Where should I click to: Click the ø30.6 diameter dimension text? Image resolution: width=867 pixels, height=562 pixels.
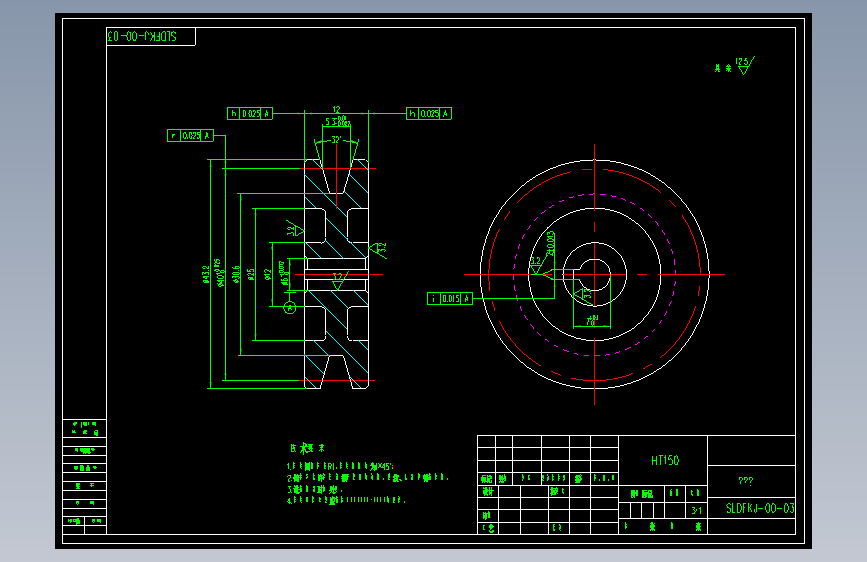coord(236,274)
